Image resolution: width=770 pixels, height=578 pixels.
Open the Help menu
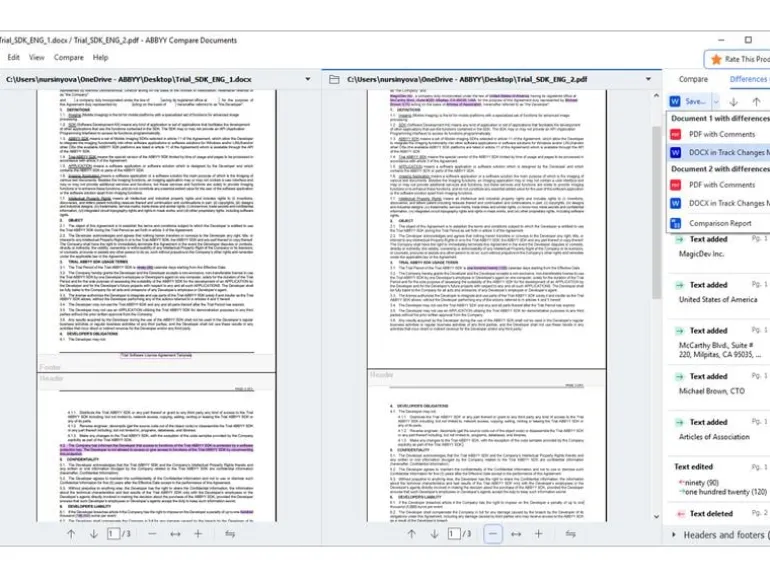[x=101, y=57]
